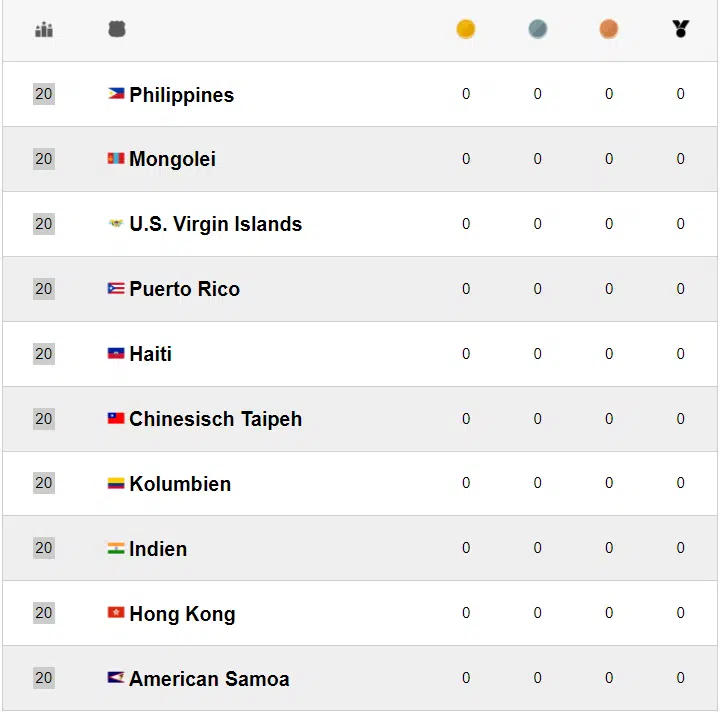
Task: Click the Philippines flag icon
Action: coord(116,94)
